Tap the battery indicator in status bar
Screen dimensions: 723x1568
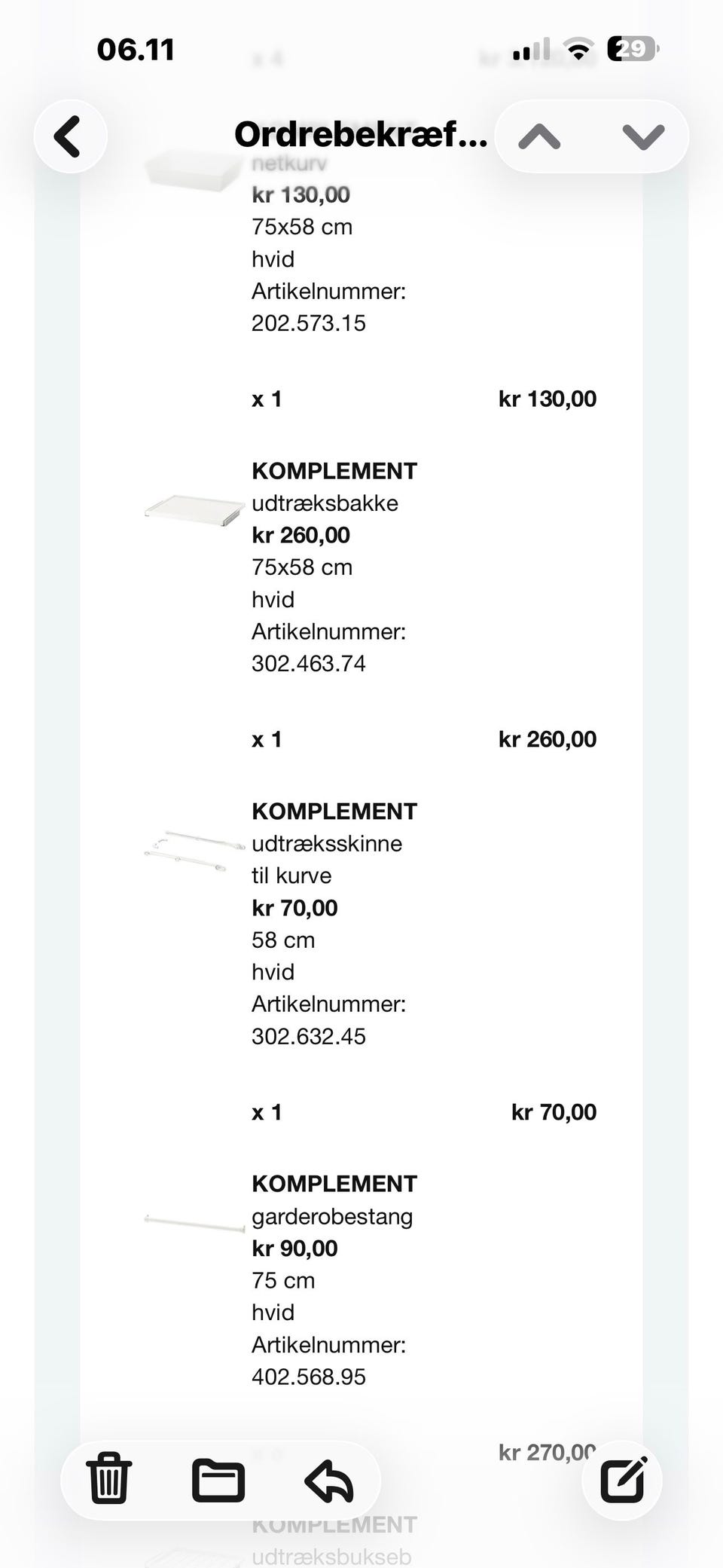click(x=633, y=50)
